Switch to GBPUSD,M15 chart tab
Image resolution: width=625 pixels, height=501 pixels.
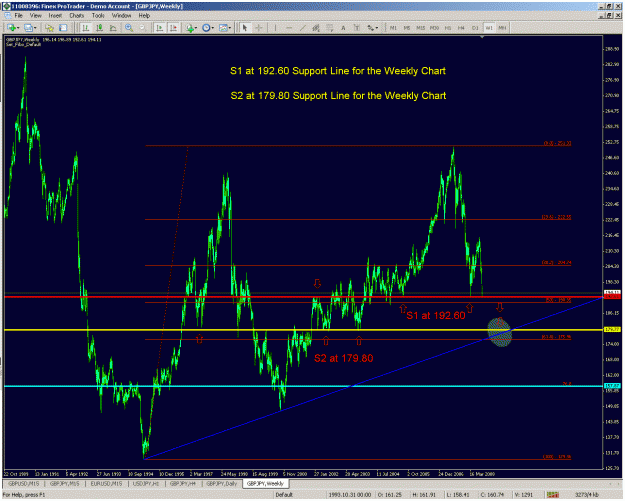(24, 484)
